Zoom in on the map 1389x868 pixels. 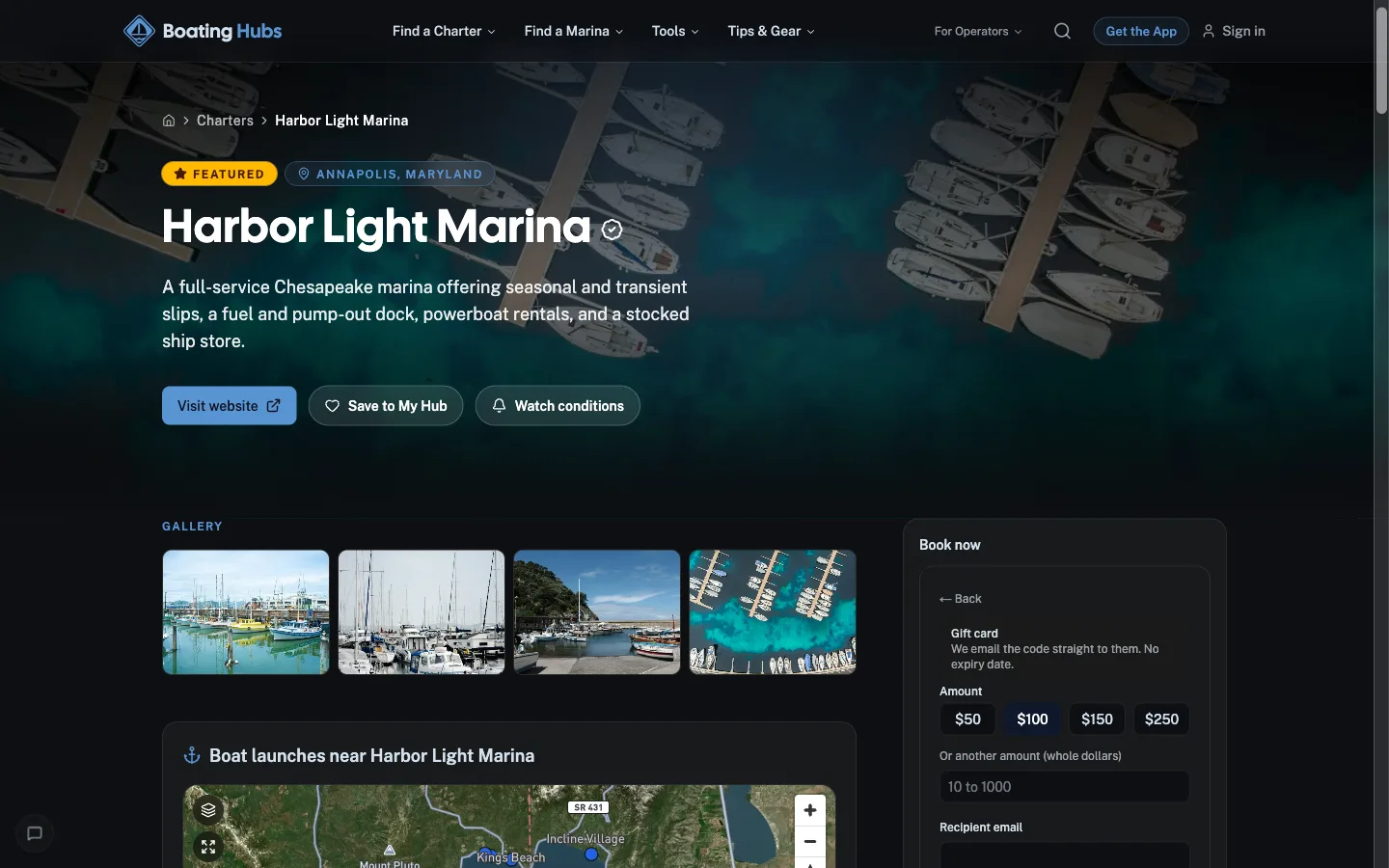pos(810,810)
